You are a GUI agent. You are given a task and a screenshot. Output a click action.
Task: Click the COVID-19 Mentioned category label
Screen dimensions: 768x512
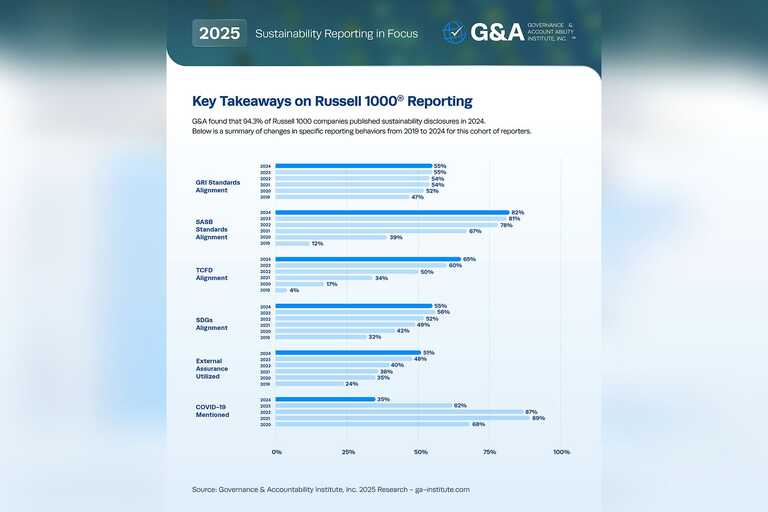pos(213,410)
